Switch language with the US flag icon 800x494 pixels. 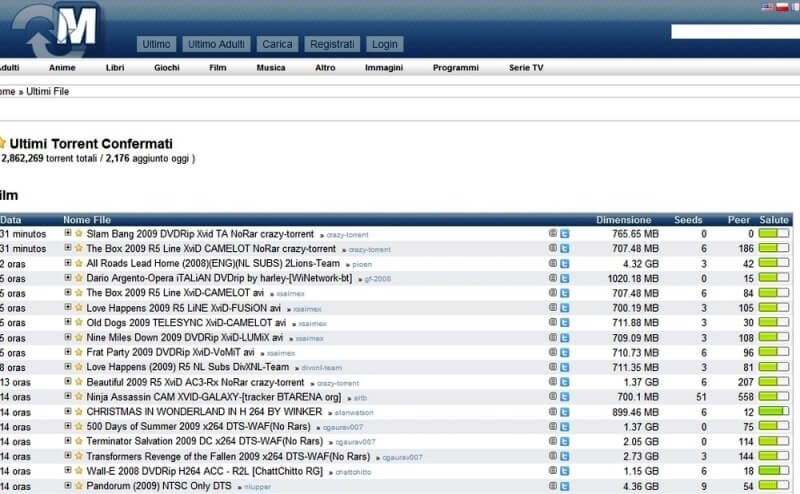(767, 7)
